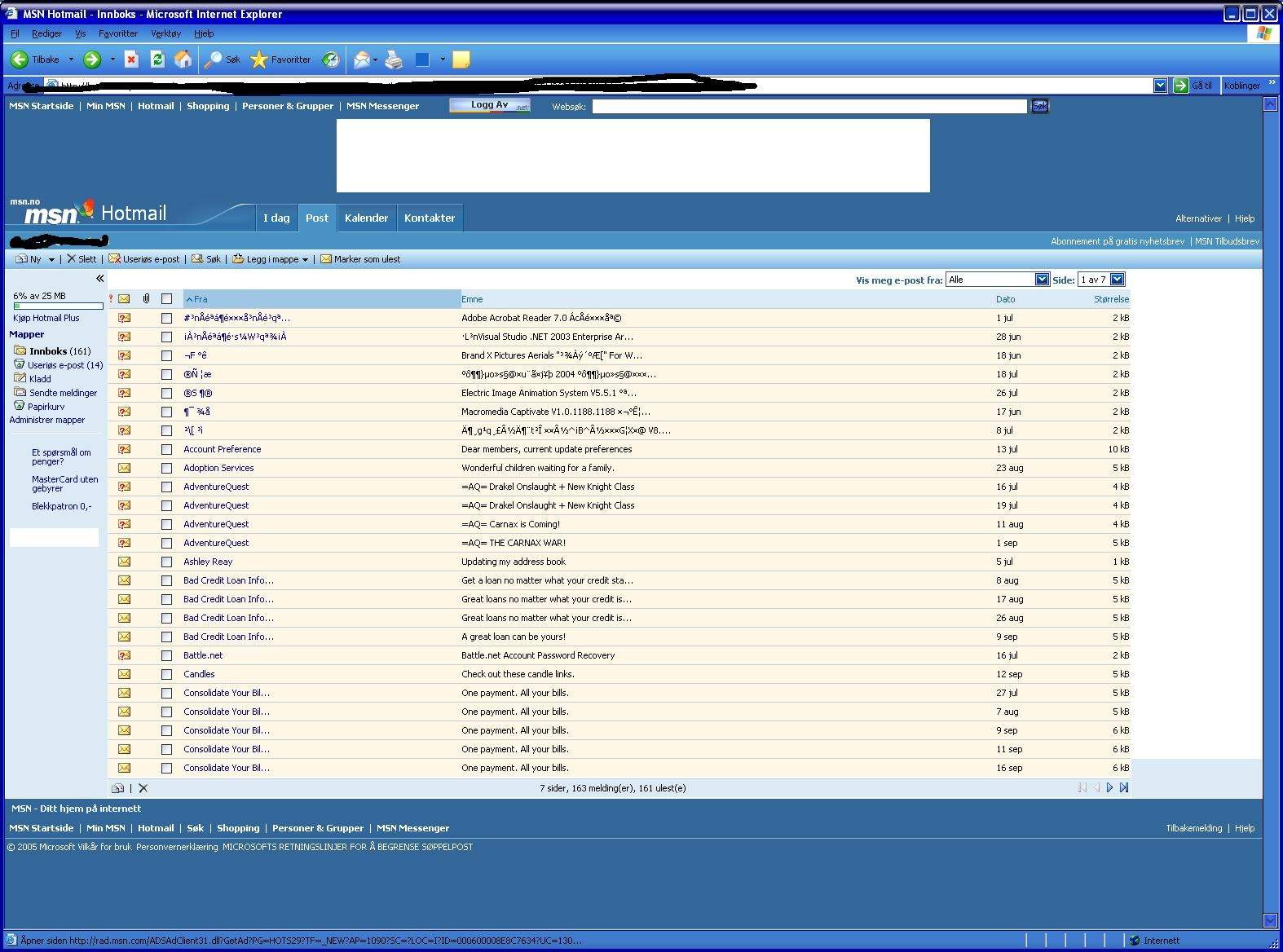Click the delete X icon below message list
This screenshot has height=952, width=1283.
point(143,788)
